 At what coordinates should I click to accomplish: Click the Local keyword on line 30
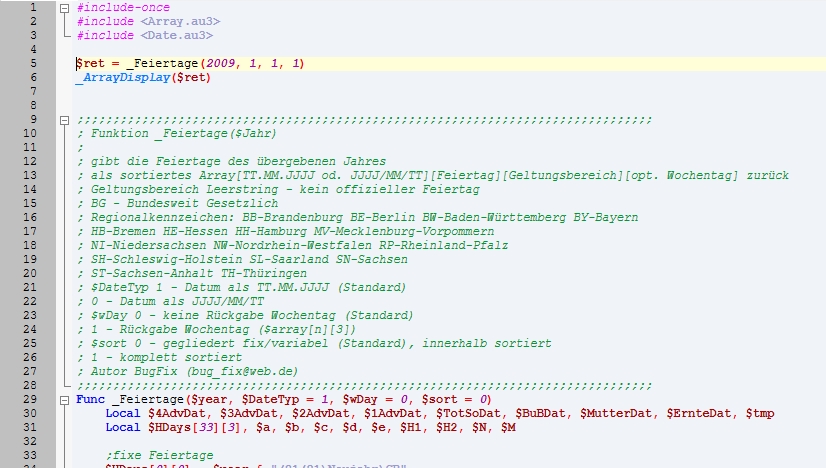point(123,413)
